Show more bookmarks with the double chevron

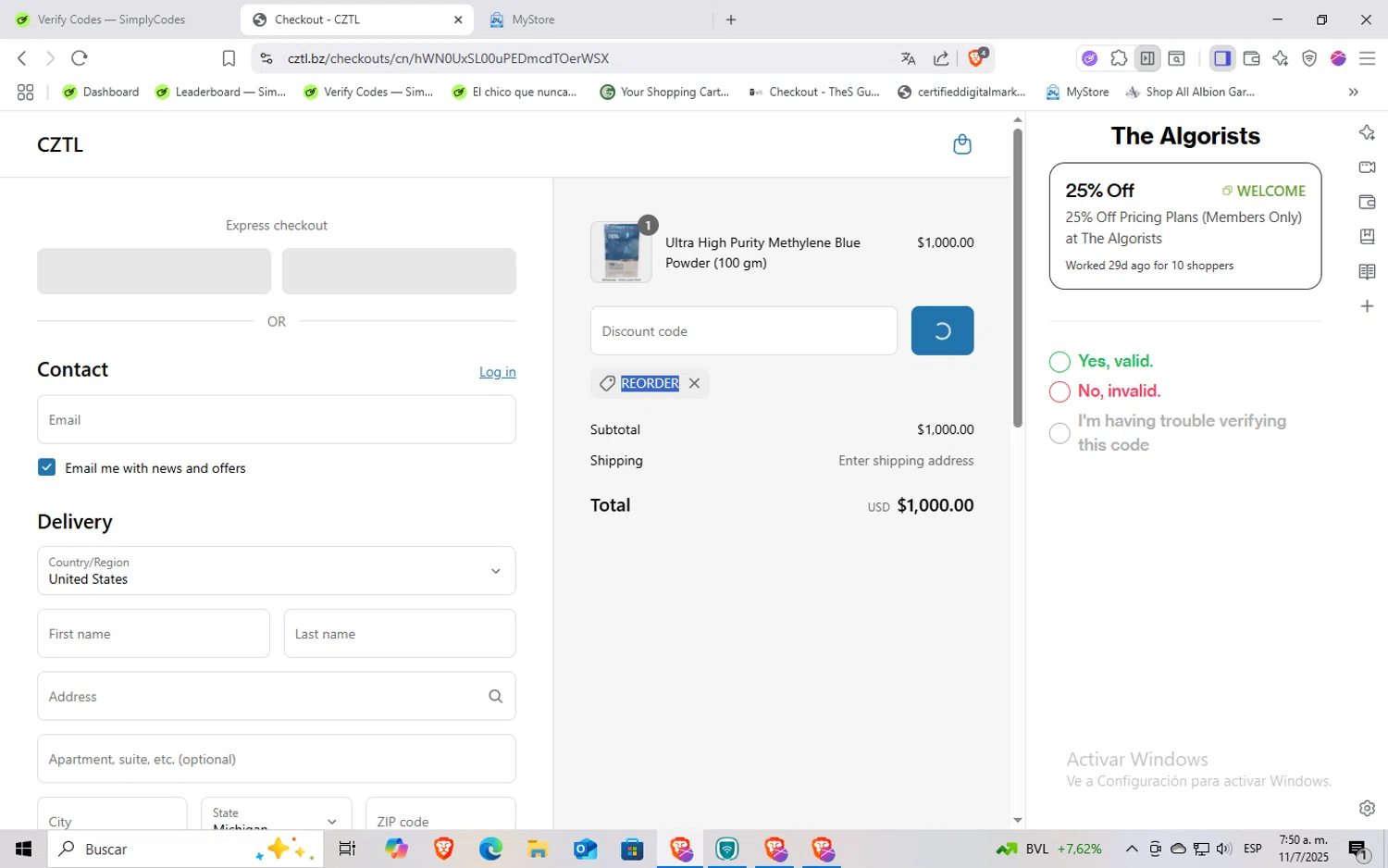coord(1353,92)
